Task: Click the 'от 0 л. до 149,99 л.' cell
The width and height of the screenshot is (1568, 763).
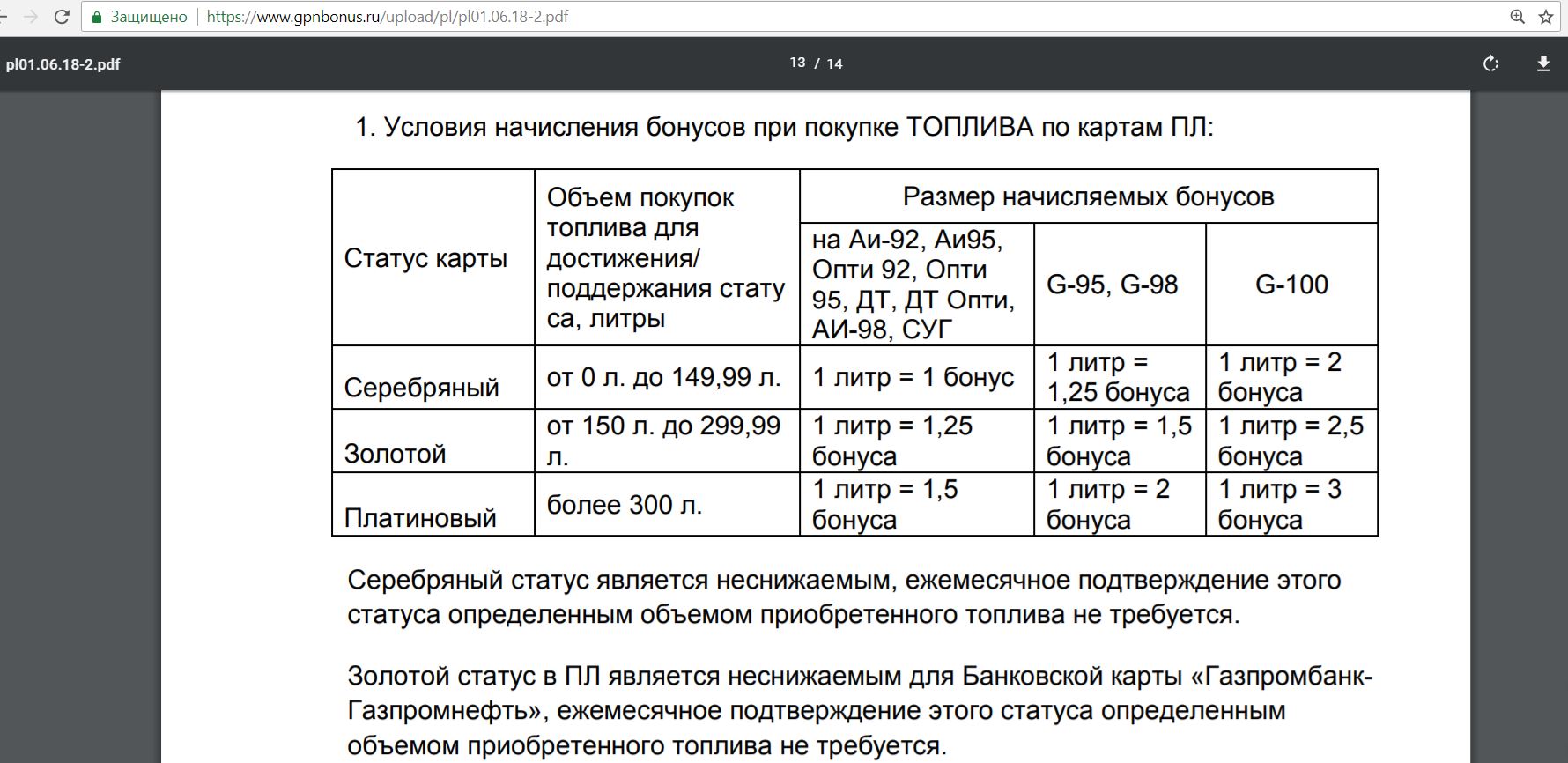Action: [667, 377]
